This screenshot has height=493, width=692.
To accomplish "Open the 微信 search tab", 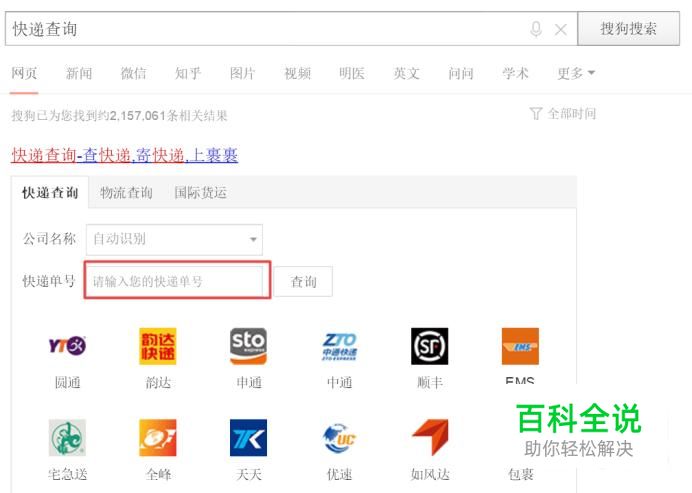I will click(x=134, y=73).
